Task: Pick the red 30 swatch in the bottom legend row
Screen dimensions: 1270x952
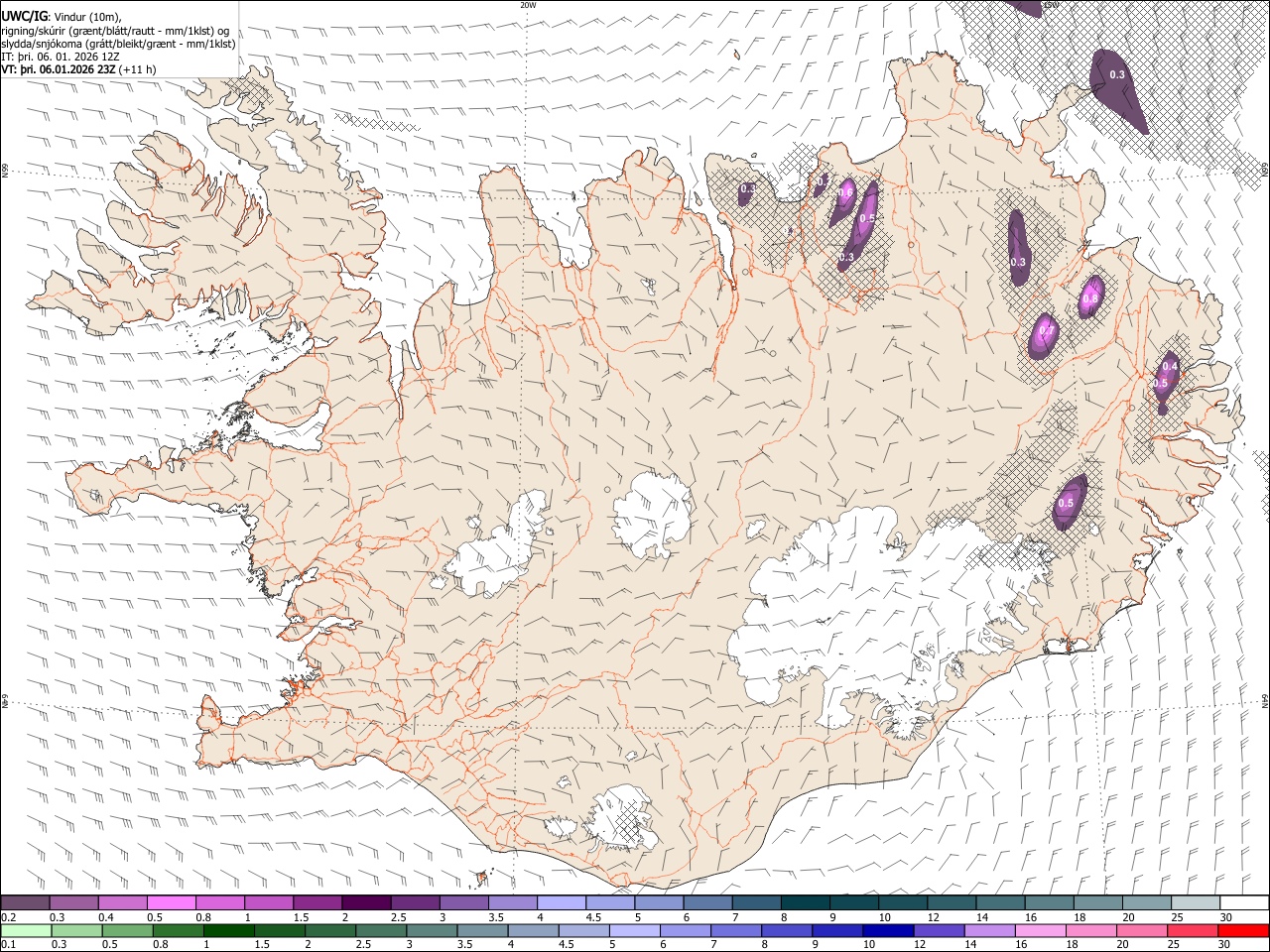Action: (x=1242, y=930)
